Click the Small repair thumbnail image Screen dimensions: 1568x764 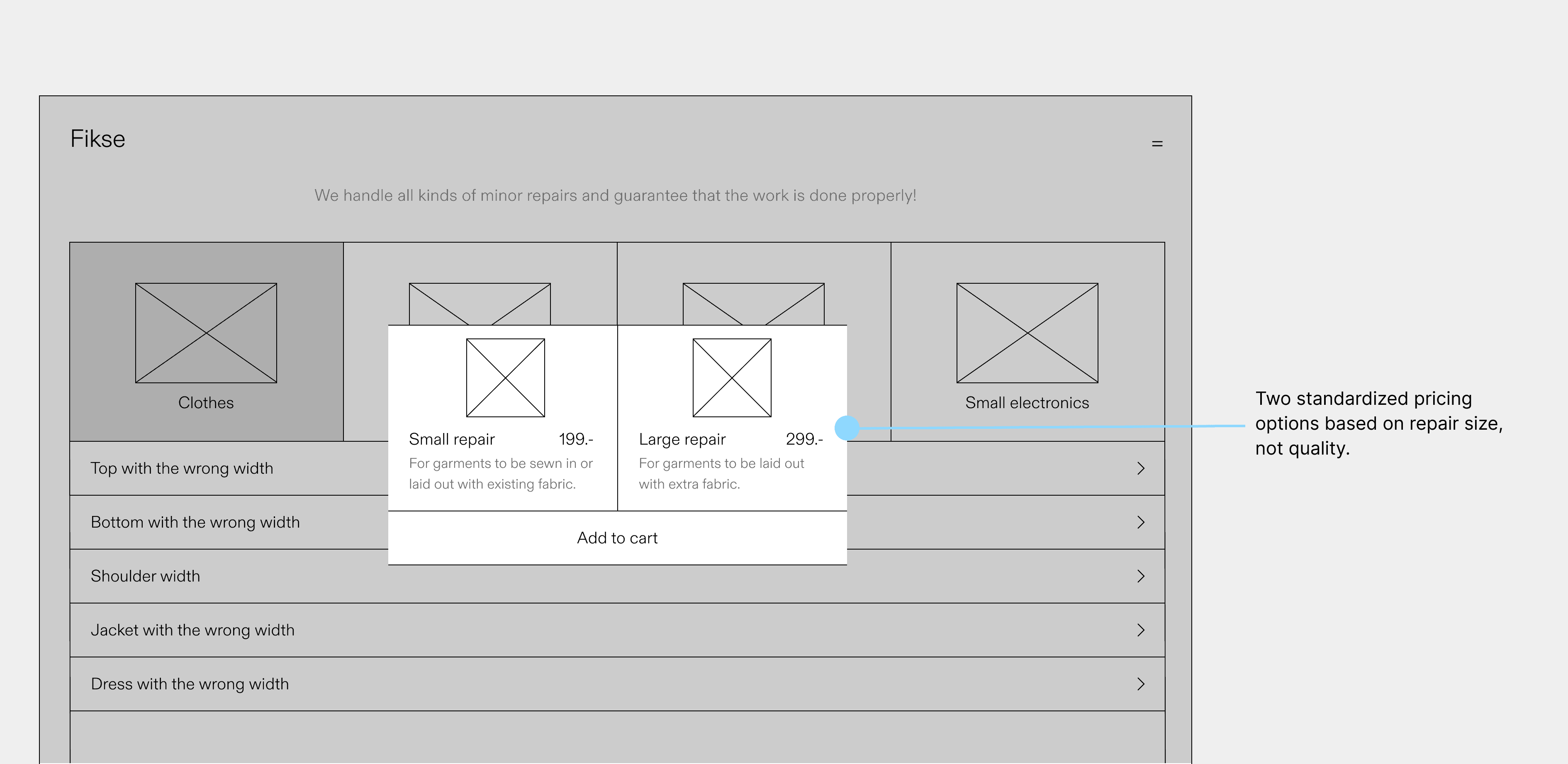coord(505,378)
